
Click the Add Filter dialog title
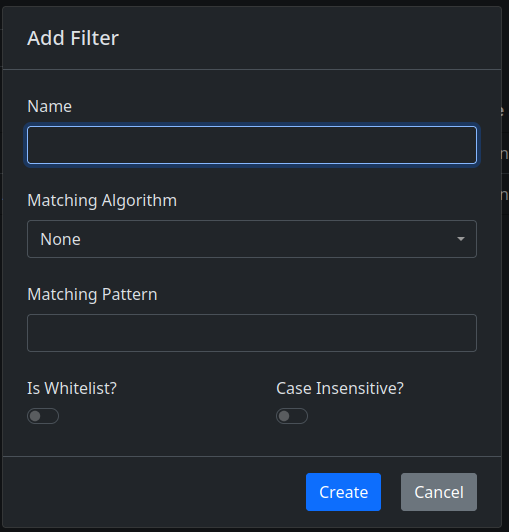point(73,38)
